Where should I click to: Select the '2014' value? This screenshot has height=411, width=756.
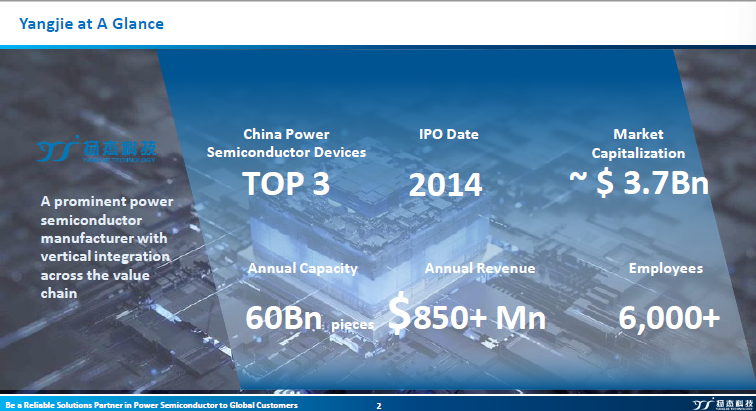(445, 185)
